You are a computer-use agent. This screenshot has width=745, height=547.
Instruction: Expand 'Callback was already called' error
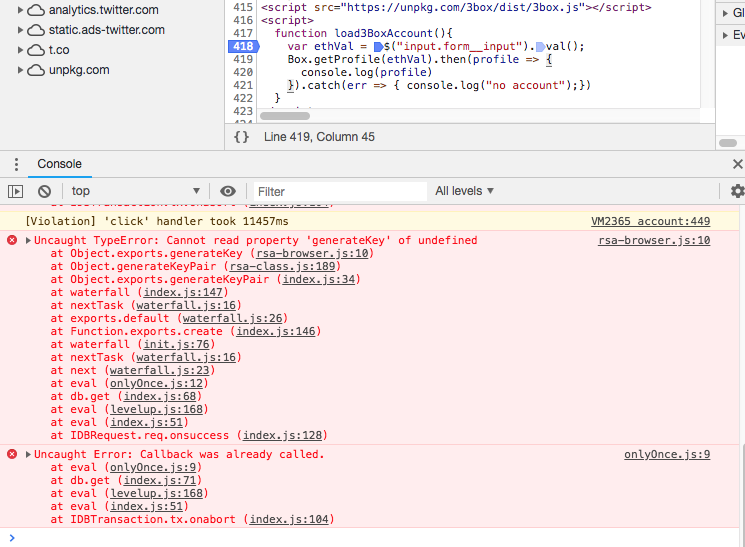(x=28, y=454)
